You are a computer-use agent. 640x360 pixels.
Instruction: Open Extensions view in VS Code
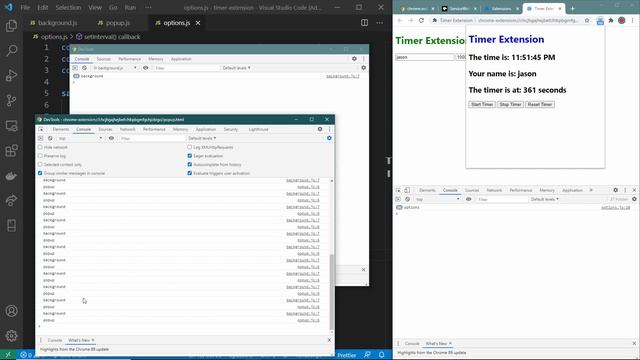point(11,151)
